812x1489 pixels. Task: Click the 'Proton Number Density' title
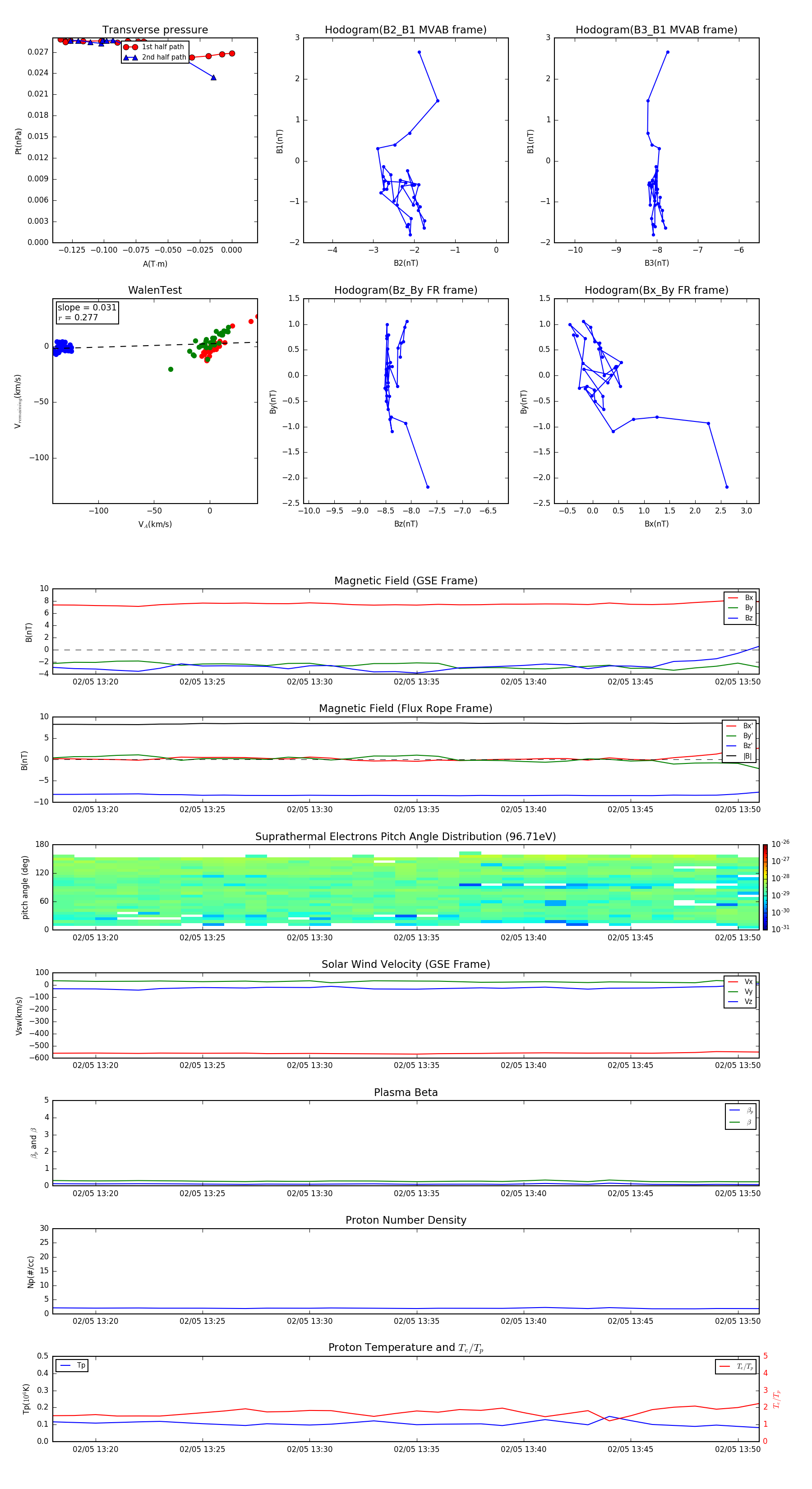coord(406,1220)
